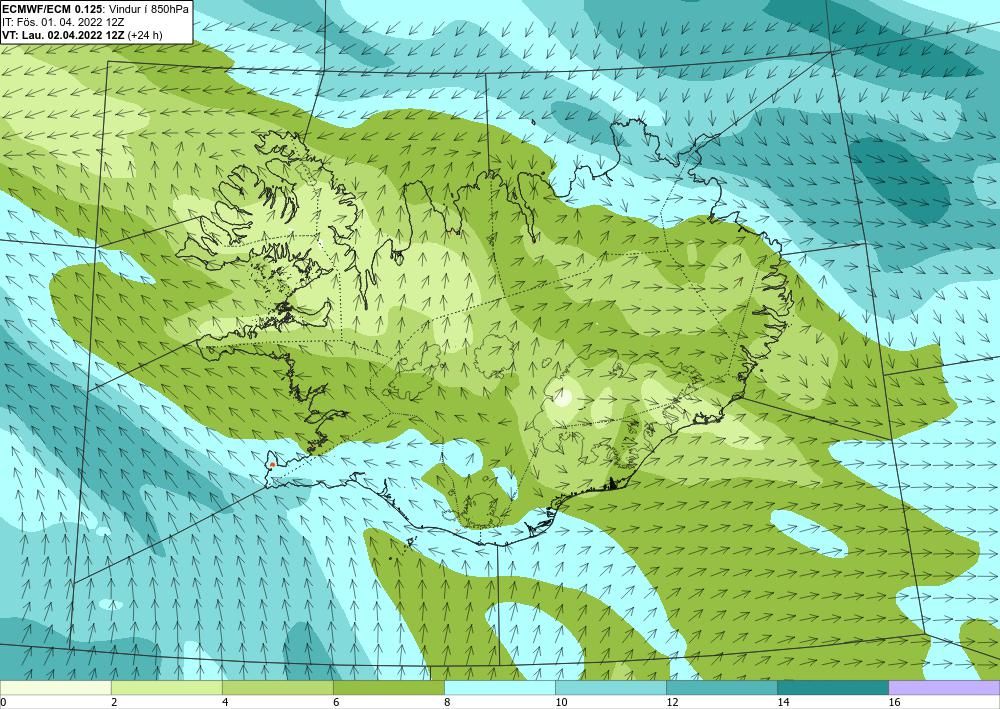The height and width of the screenshot is (709, 1000).
Task: Click the legend value label "0"
Action: 3,702
